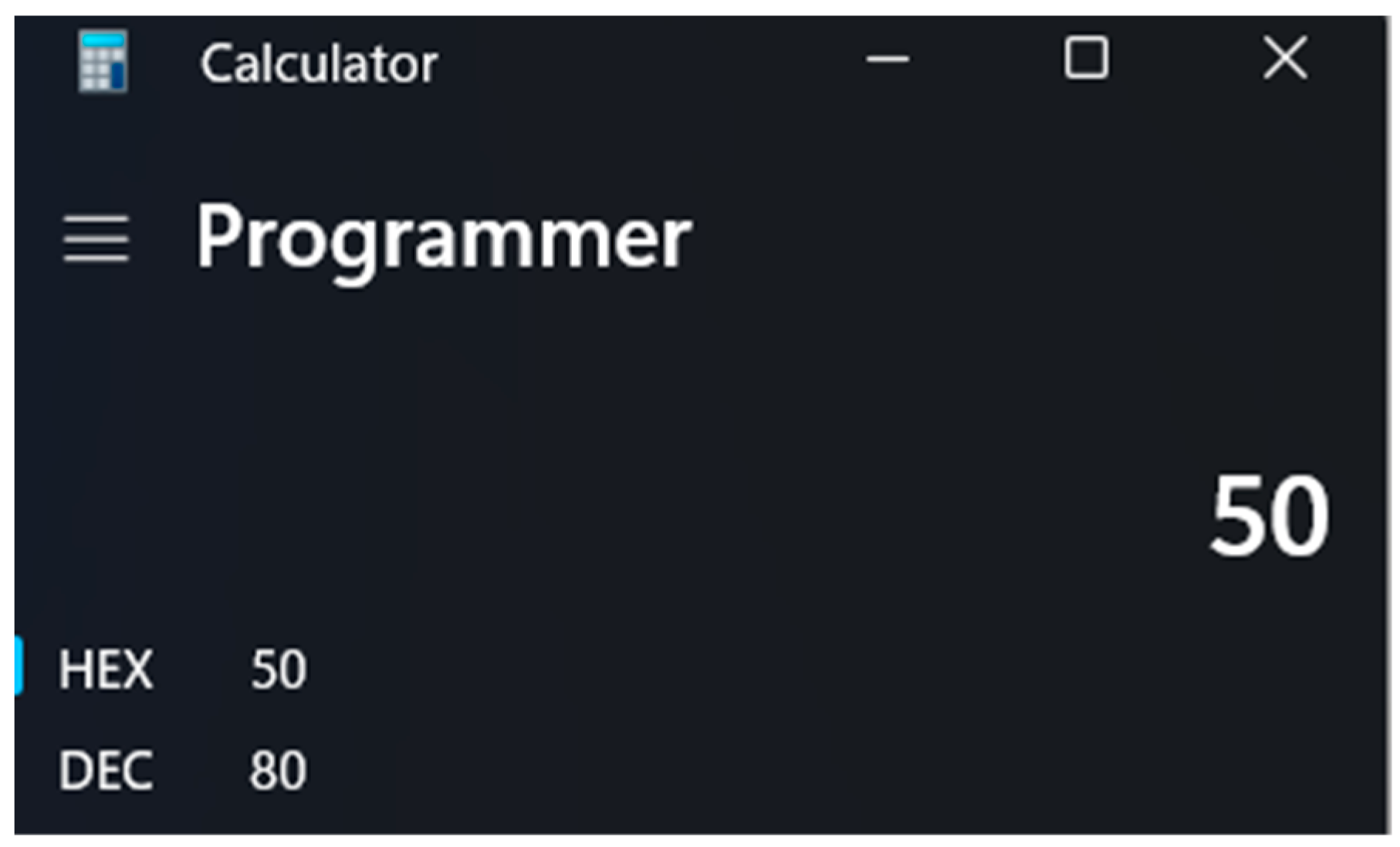Viewport: 1400px width, 847px height.
Task: Switch to the DEC number base label
Action: (106, 770)
